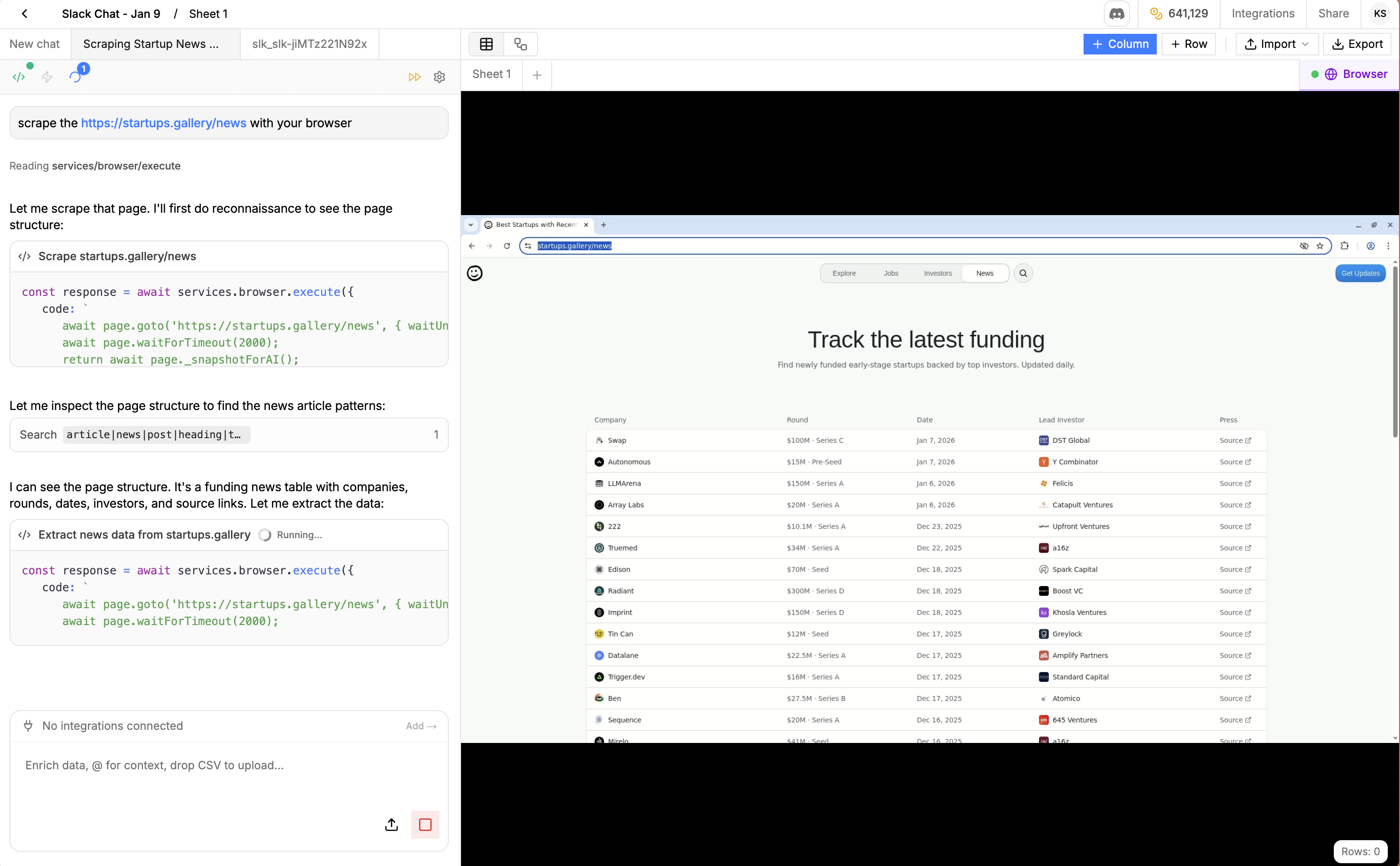Open the Import dropdown

click(1276, 44)
